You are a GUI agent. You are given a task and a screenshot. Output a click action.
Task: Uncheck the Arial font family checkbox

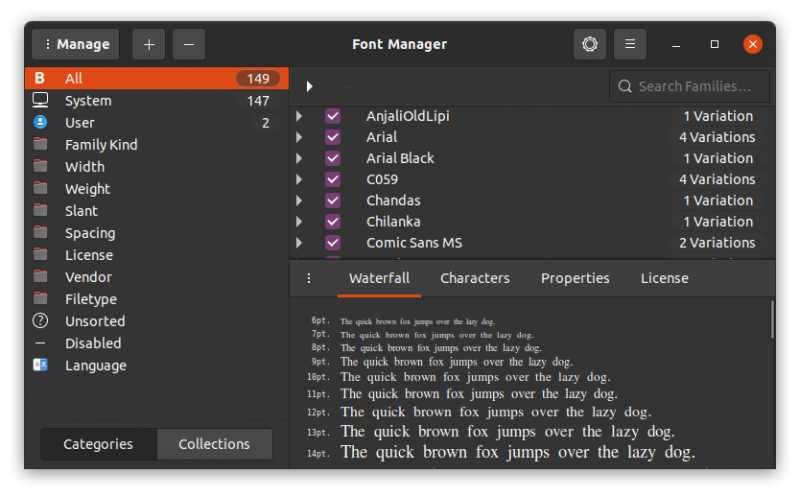pyautogui.click(x=333, y=137)
